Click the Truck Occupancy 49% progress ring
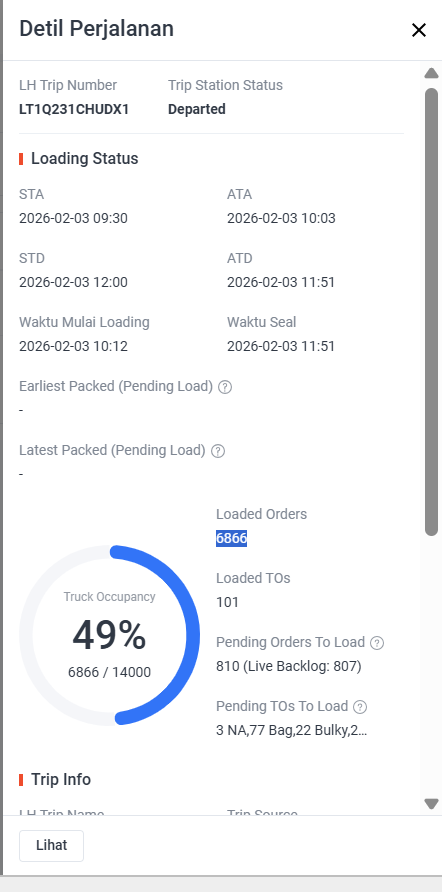The width and height of the screenshot is (442, 892). pyautogui.click(x=109, y=635)
